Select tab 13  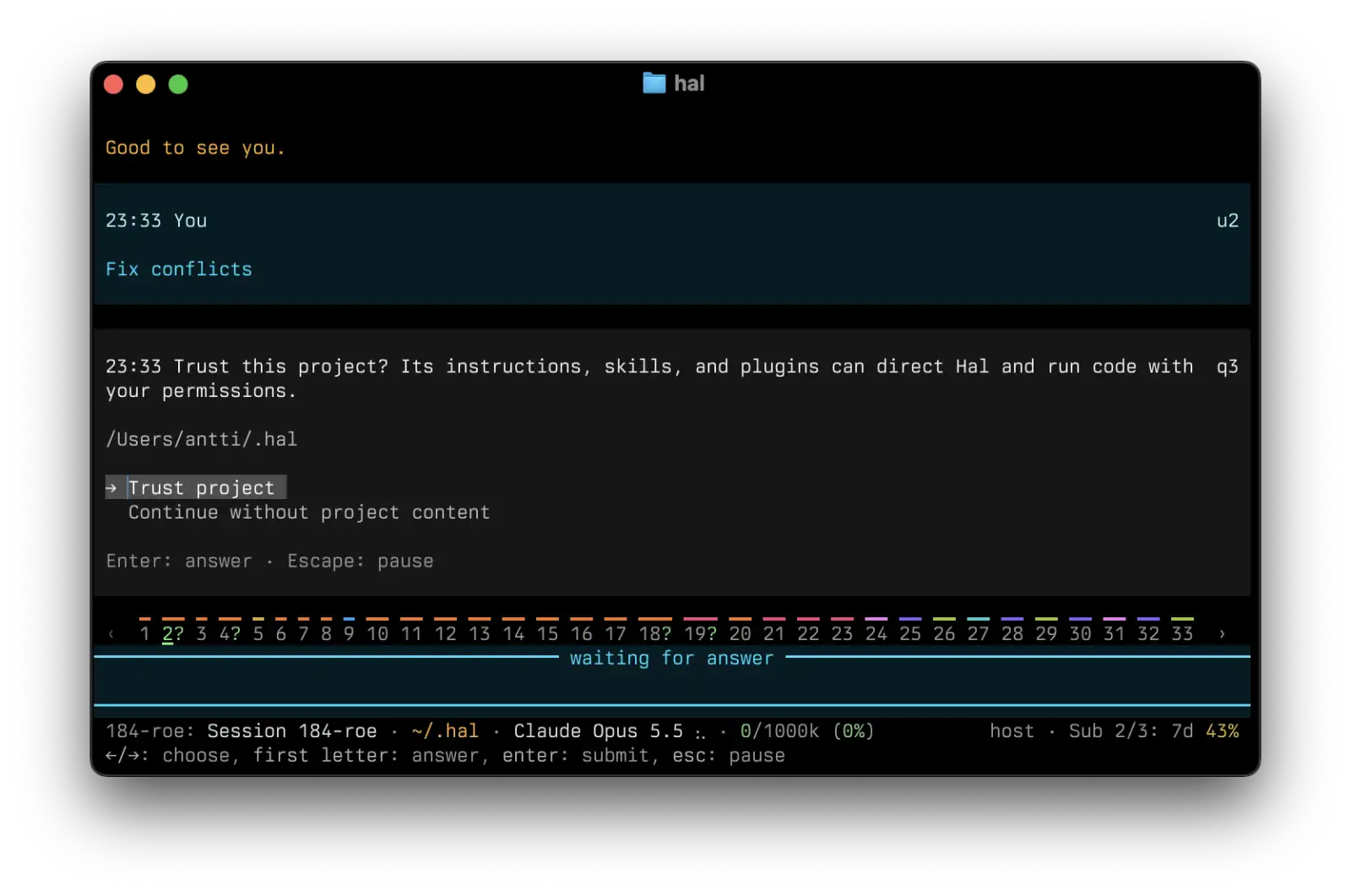480,633
